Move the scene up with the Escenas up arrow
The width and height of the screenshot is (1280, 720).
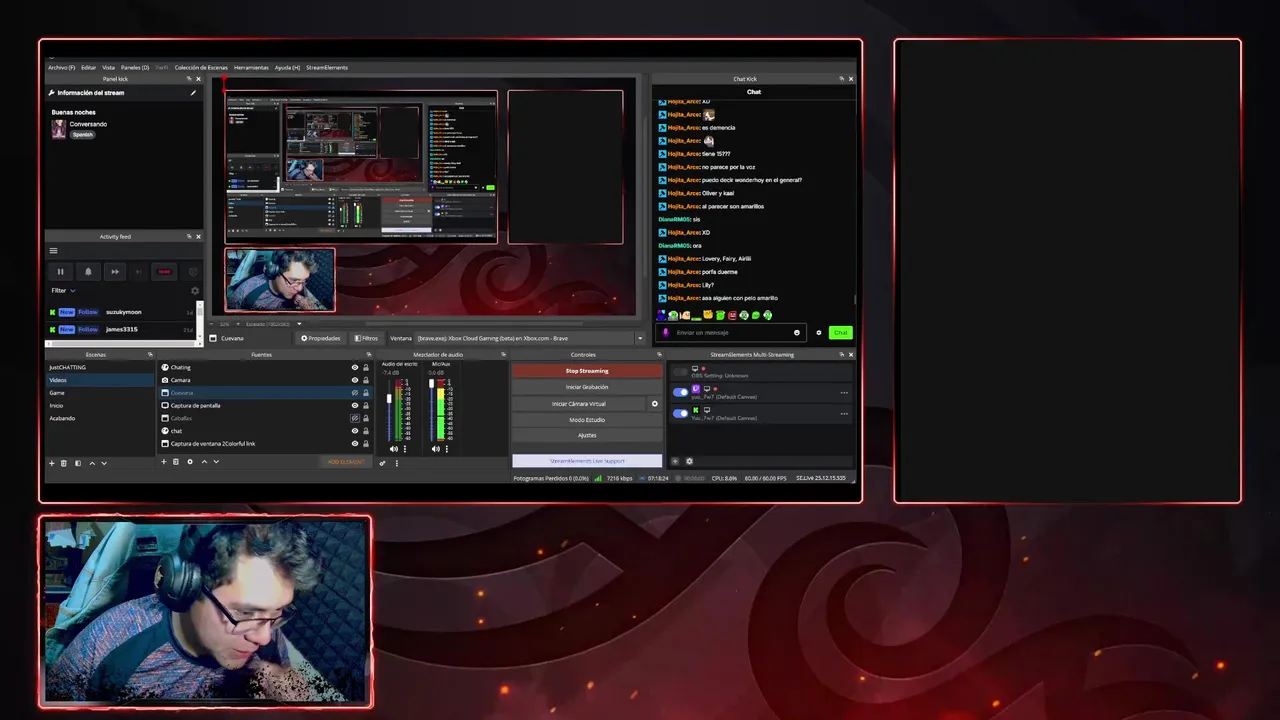coord(92,463)
